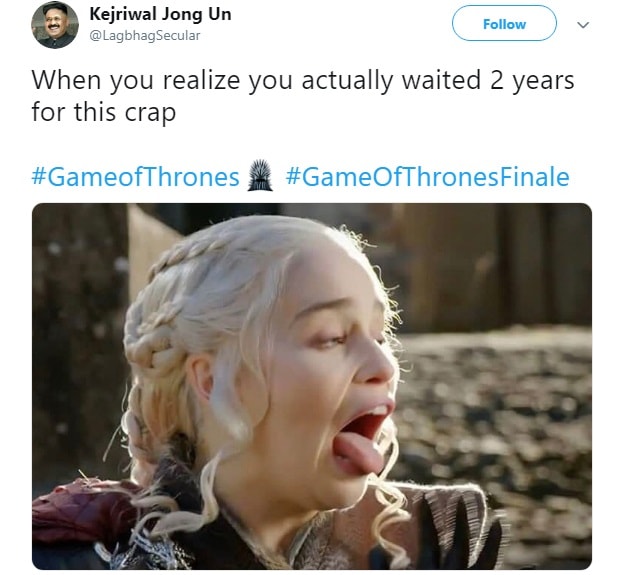
Task: Click the words '2 years' in tweet
Action: click(532, 80)
